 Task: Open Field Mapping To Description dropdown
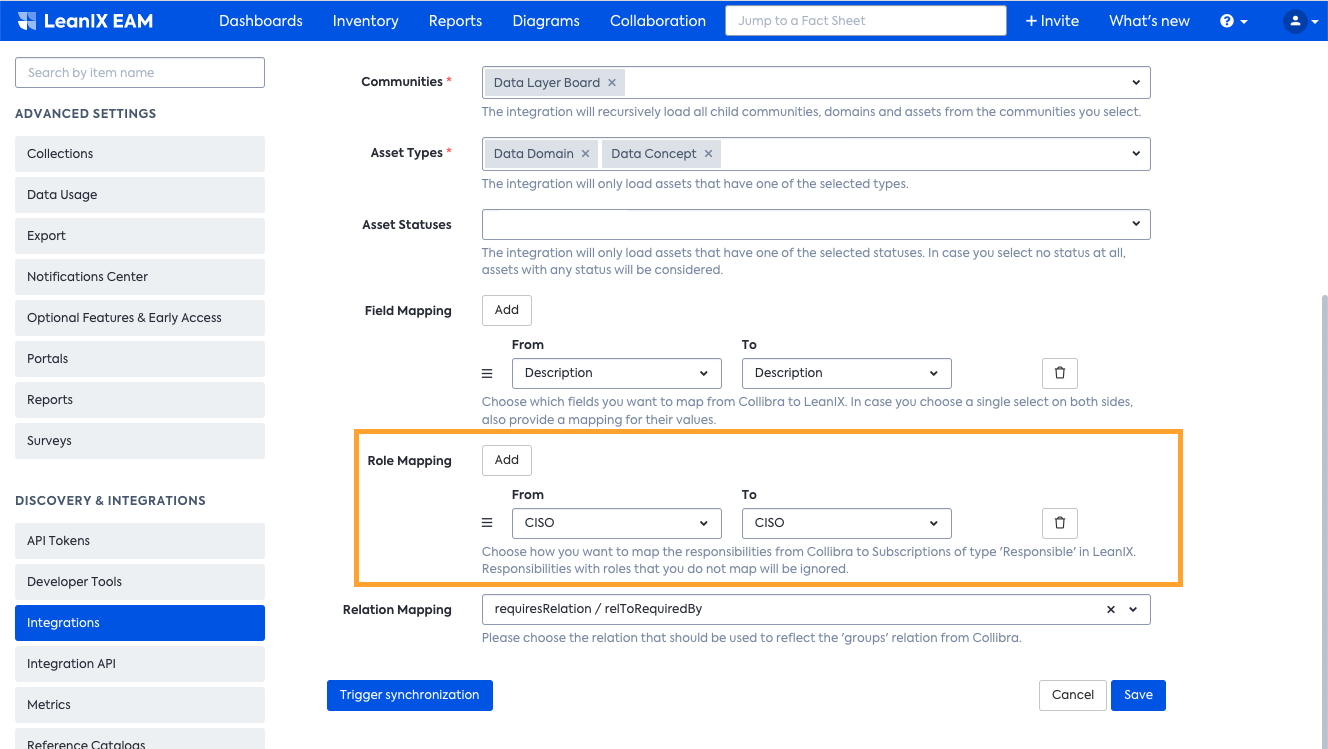pyautogui.click(x=847, y=373)
